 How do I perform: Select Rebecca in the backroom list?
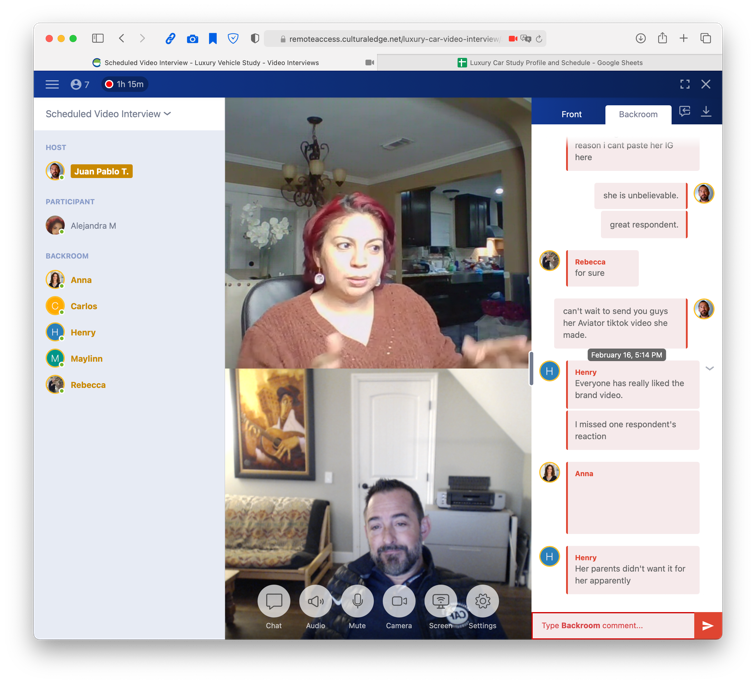coord(88,385)
